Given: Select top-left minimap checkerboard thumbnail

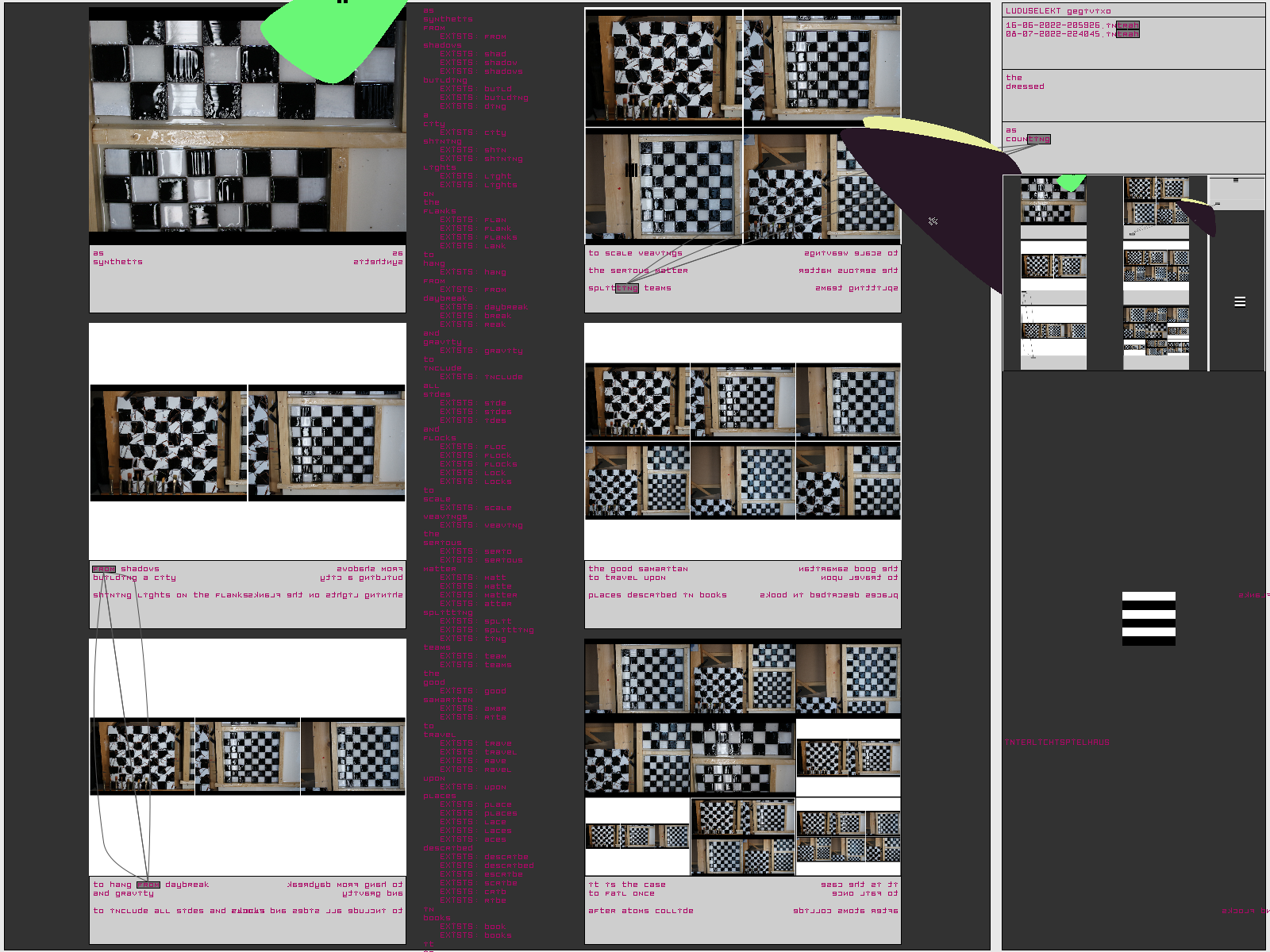Looking at the screenshot, I should click(x=1053, y=199).
